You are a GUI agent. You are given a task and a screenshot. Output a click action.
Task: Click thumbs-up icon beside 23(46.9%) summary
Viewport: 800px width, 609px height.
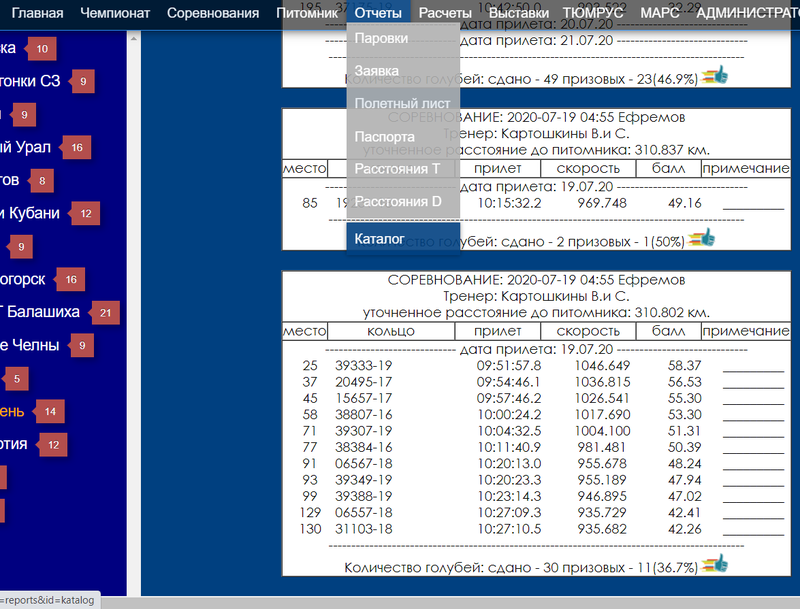point(715,75)
